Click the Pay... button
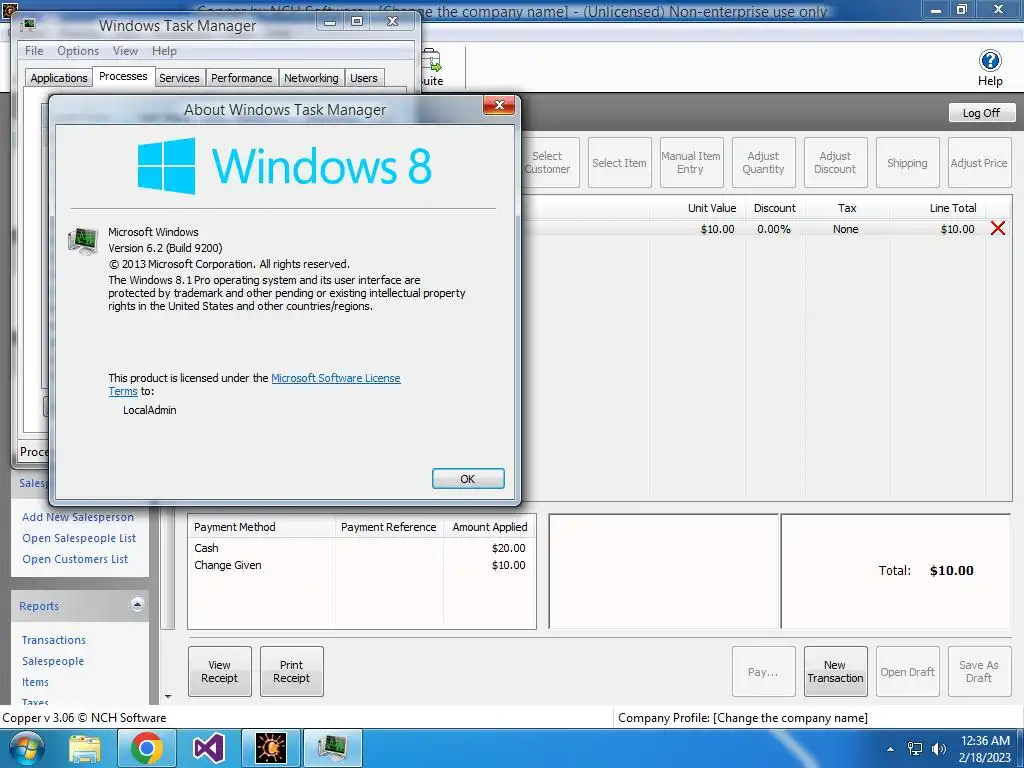1024x768 pixels. [763, 671]
